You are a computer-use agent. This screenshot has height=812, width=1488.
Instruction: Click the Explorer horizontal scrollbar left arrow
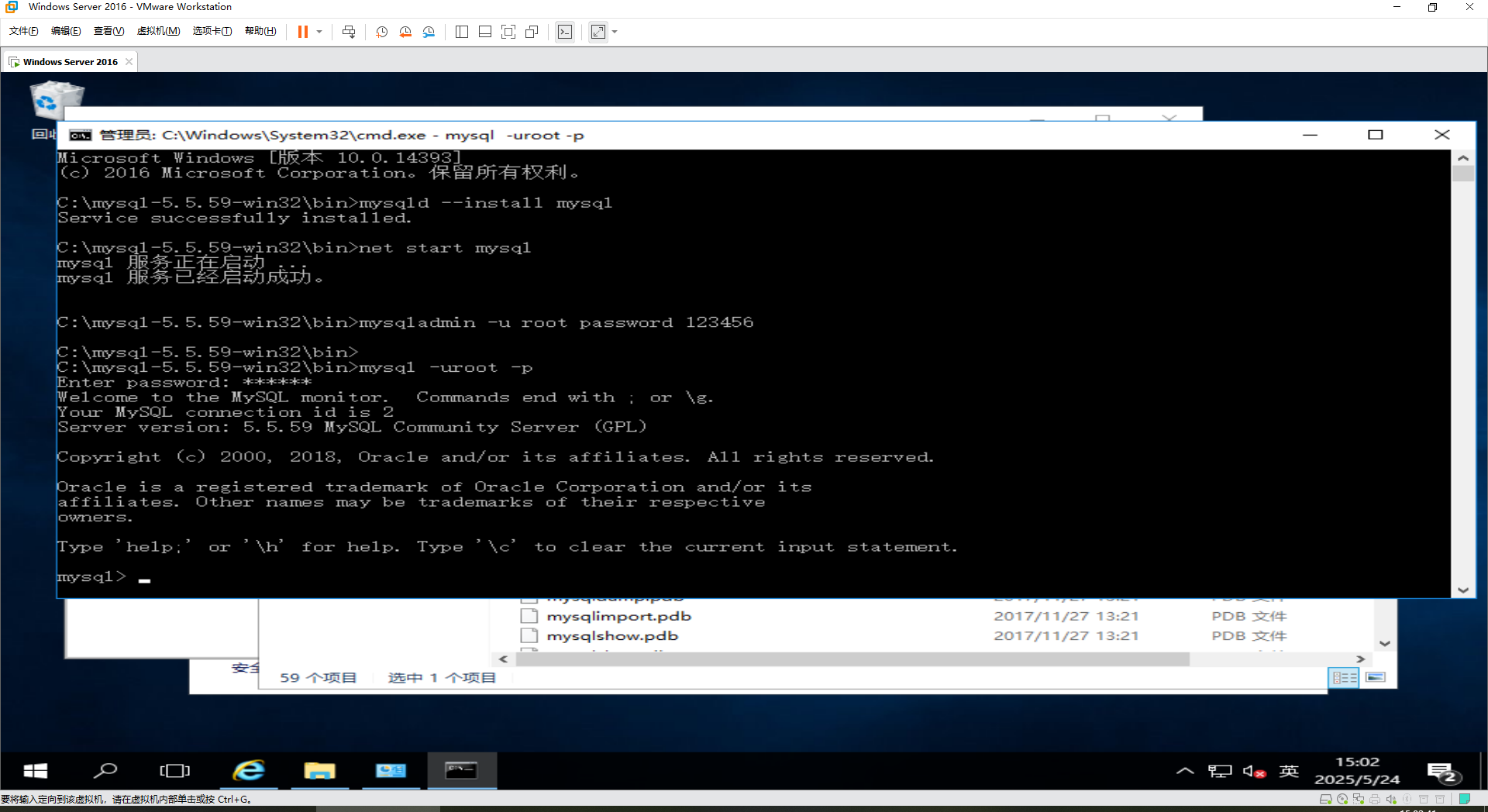coord(504,659)
